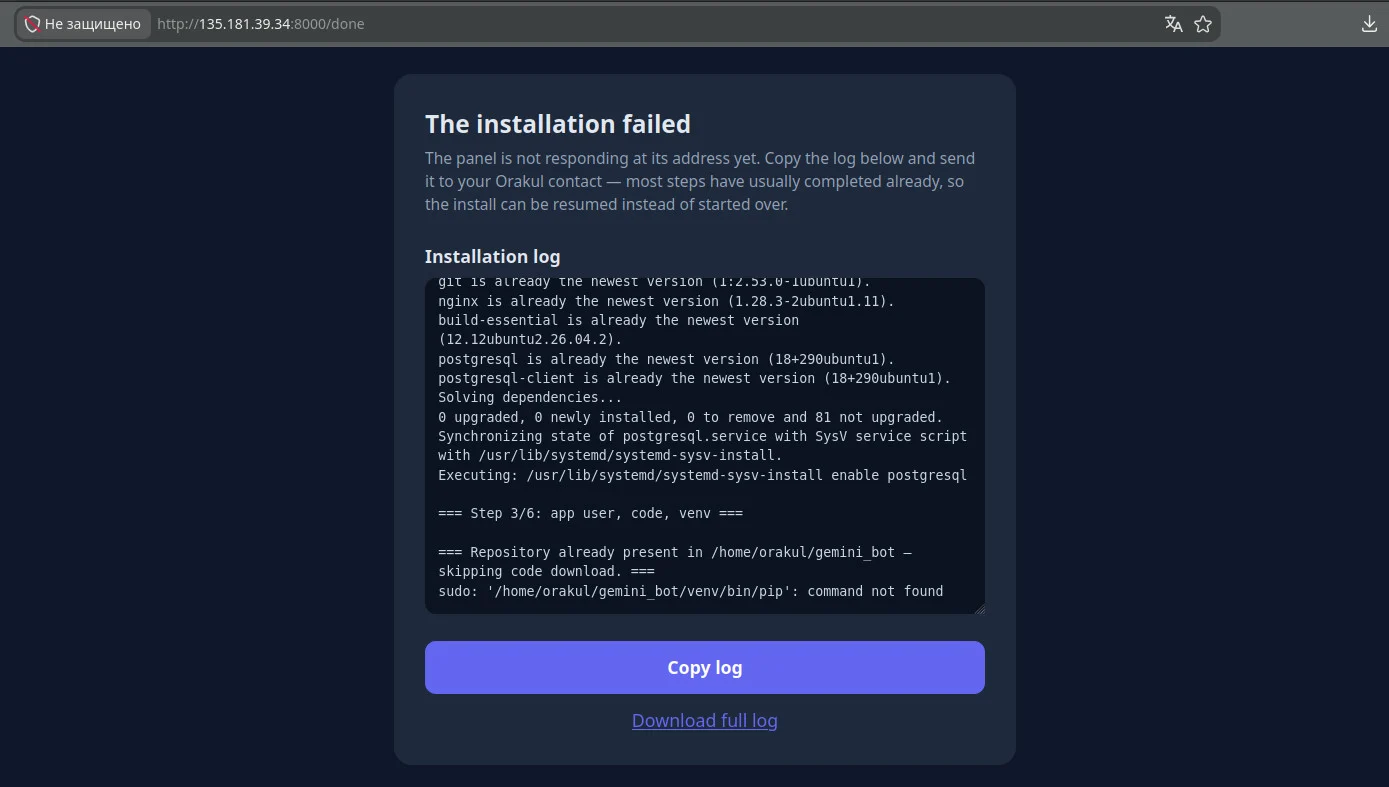This screenshot has width=1389, height=787.
Task: Click the Copy log button
Action: (x=705, y=667)
